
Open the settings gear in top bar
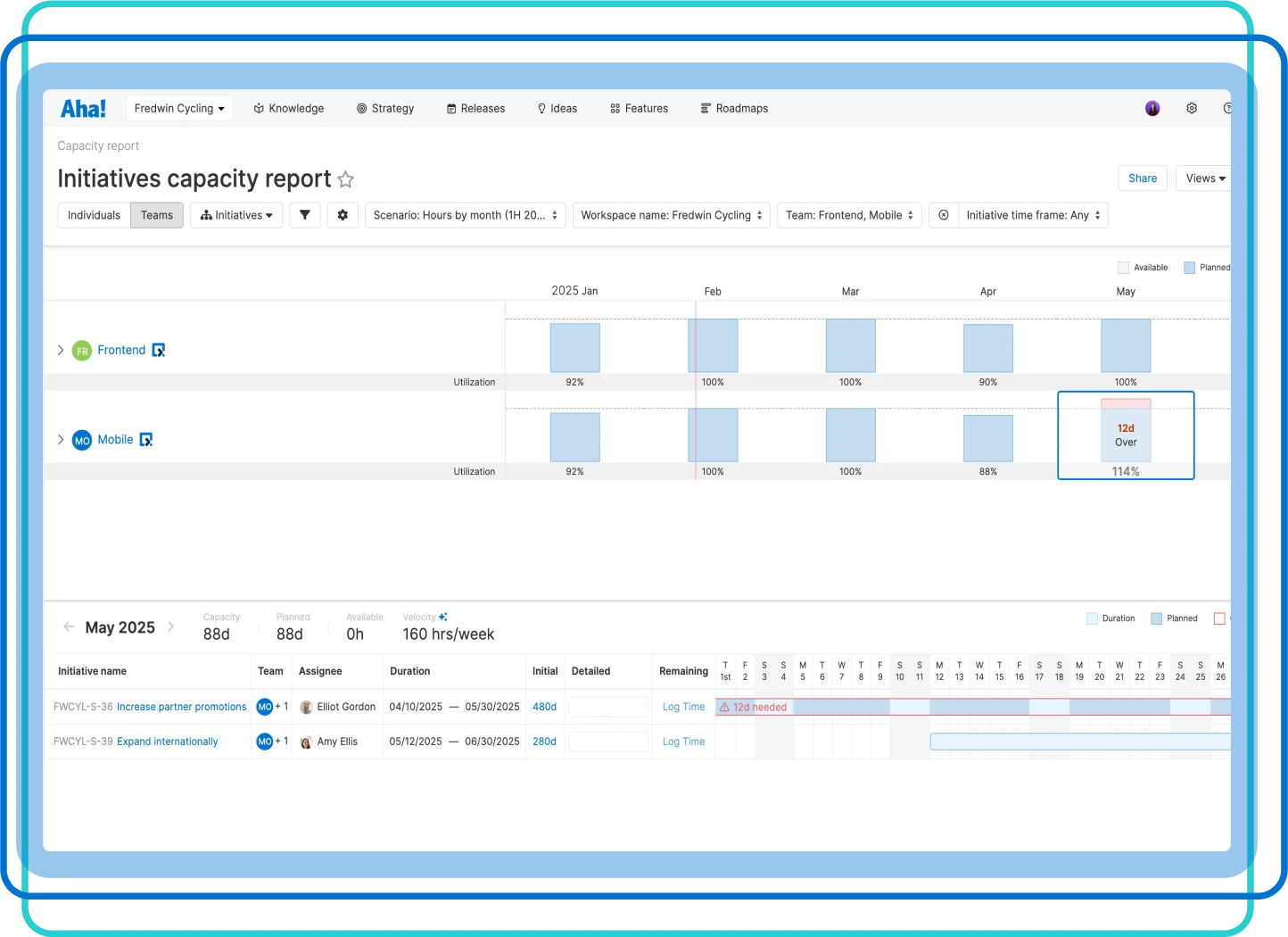coord(1192,108)
